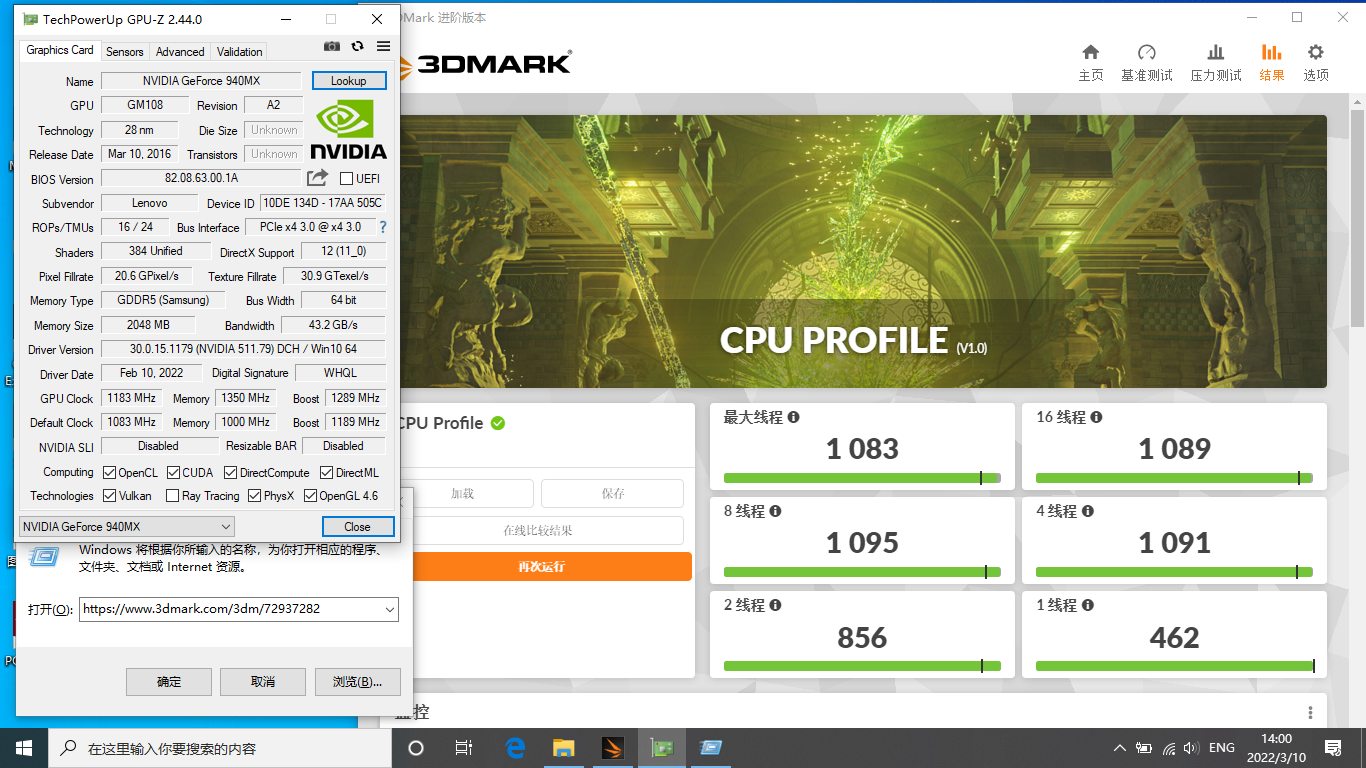
Task: Click the NVIDIA logo in GPU-Z
Action: (x=348, y=129)
